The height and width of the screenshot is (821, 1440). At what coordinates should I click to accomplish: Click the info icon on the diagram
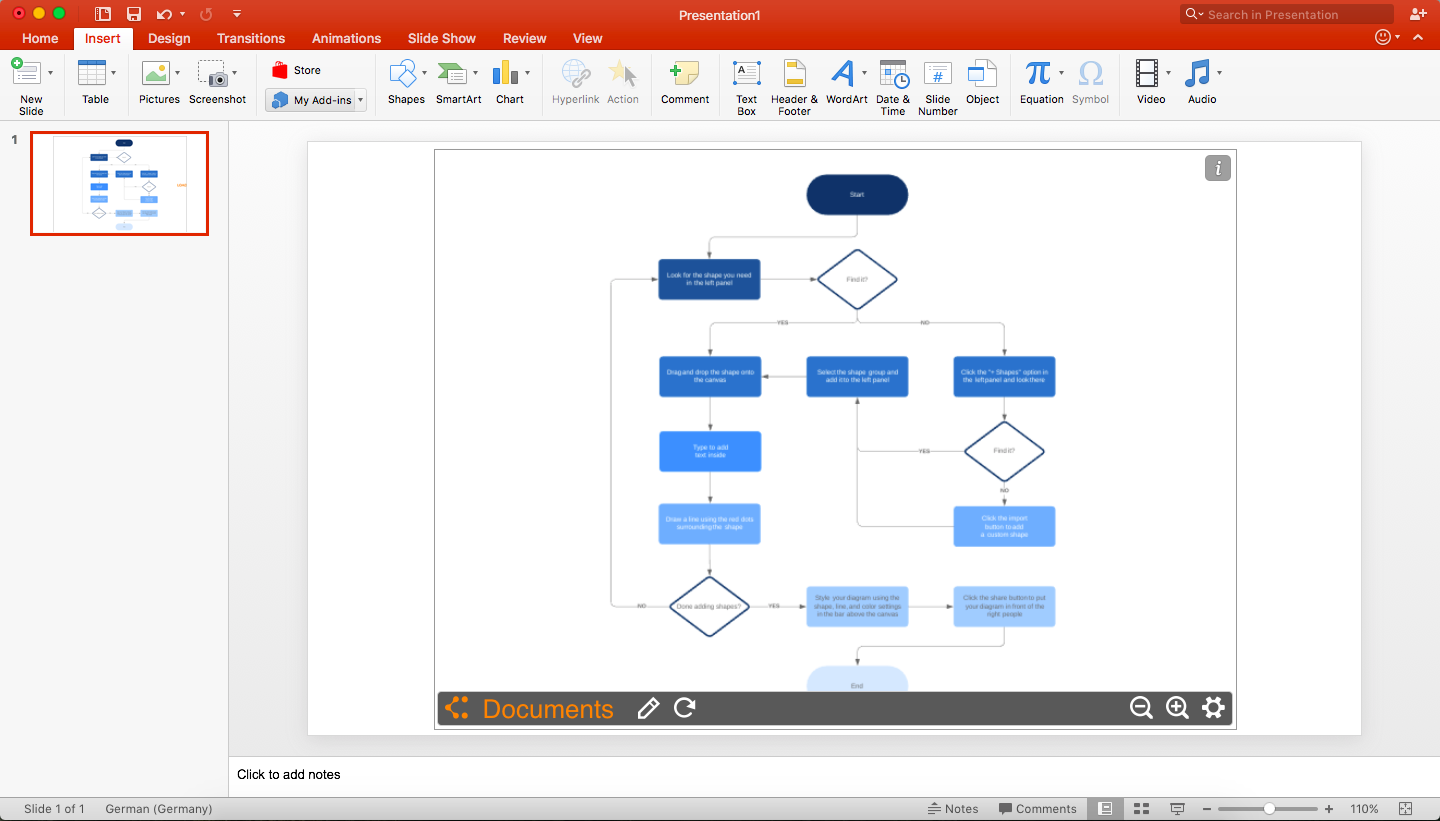[x=1217, y=169]
